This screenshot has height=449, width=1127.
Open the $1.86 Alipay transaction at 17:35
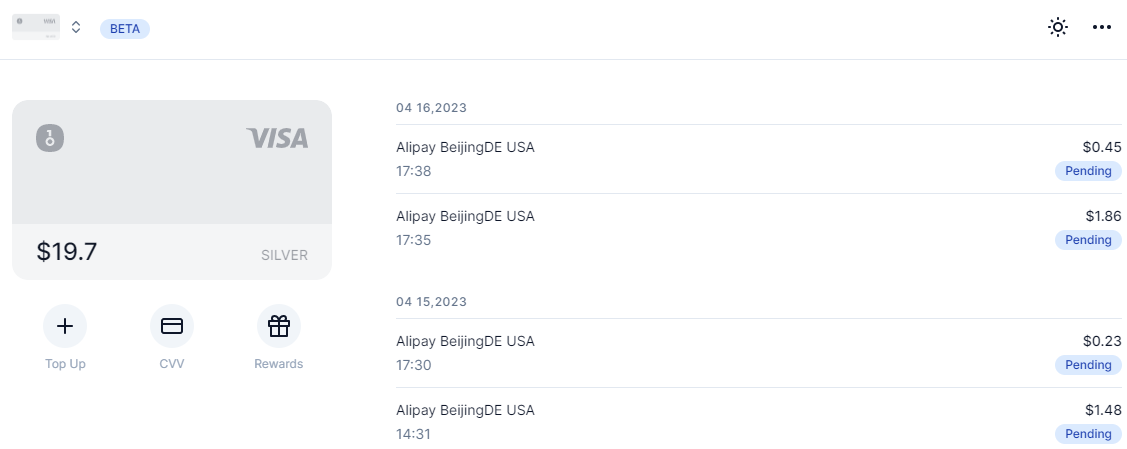pos(758,228)
